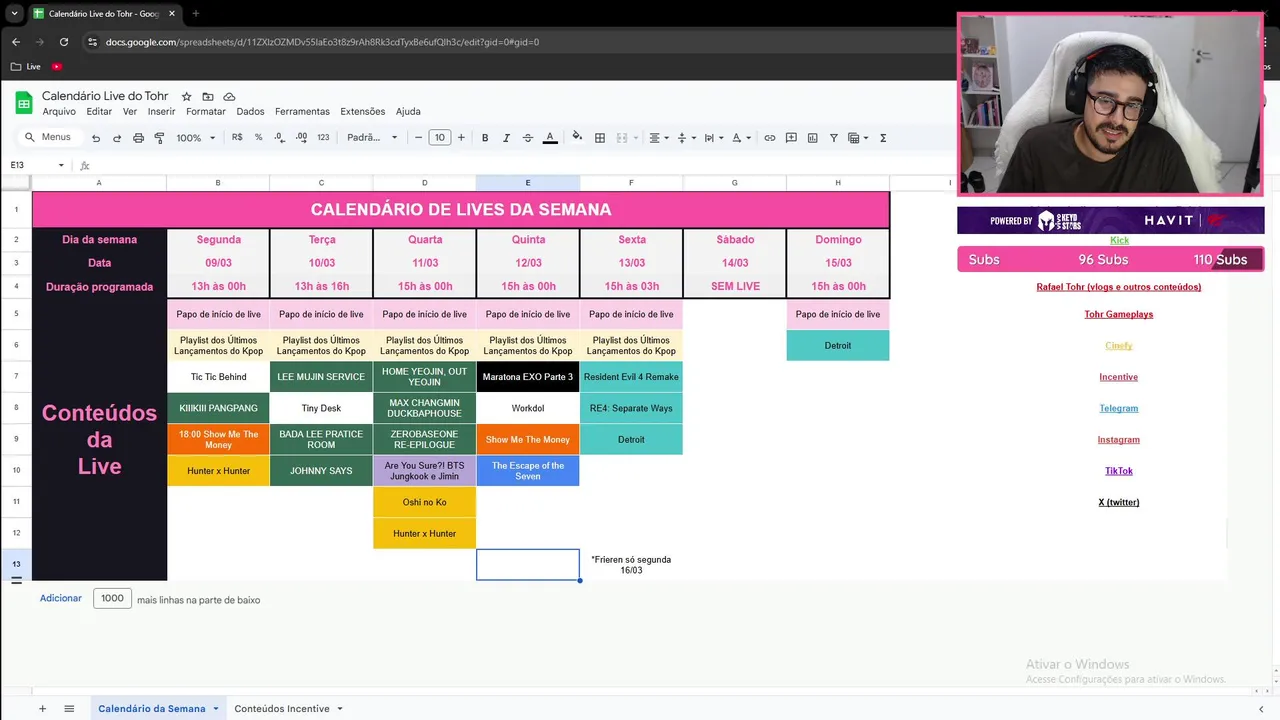Open the vertical align dropdown

(685, 138)
